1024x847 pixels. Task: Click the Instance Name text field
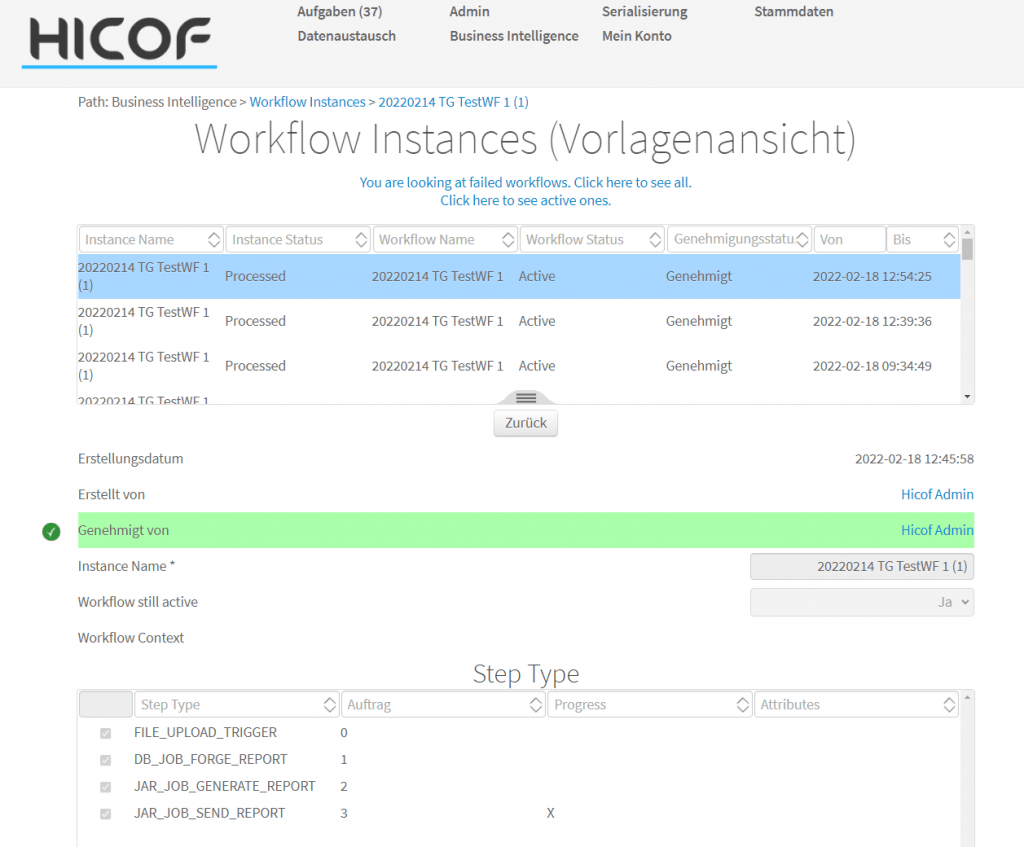click(862, 566)
